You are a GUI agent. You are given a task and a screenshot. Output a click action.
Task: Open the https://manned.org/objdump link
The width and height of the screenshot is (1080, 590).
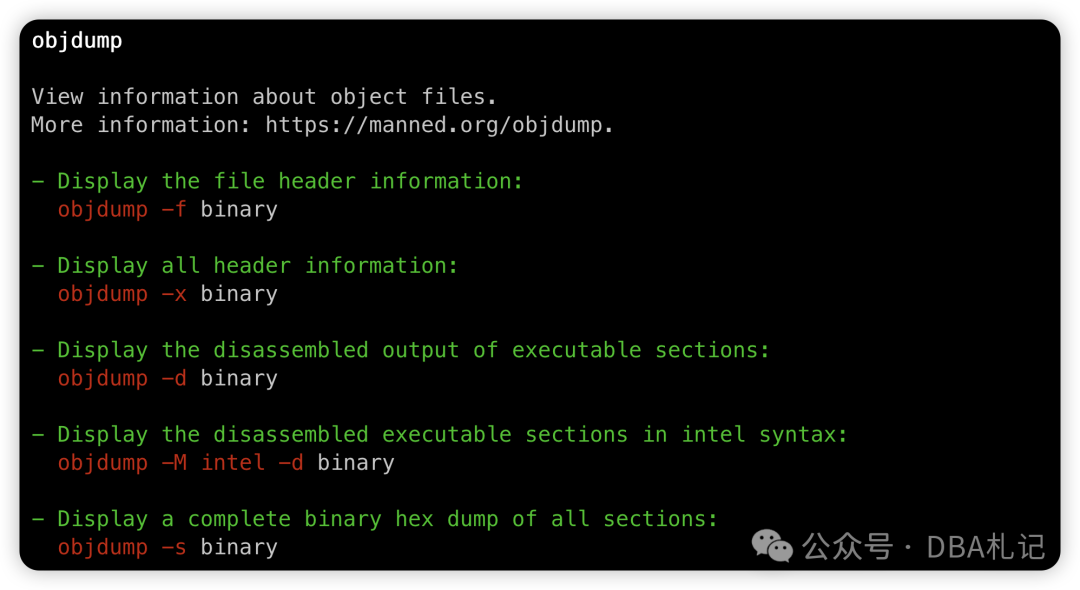438,125
